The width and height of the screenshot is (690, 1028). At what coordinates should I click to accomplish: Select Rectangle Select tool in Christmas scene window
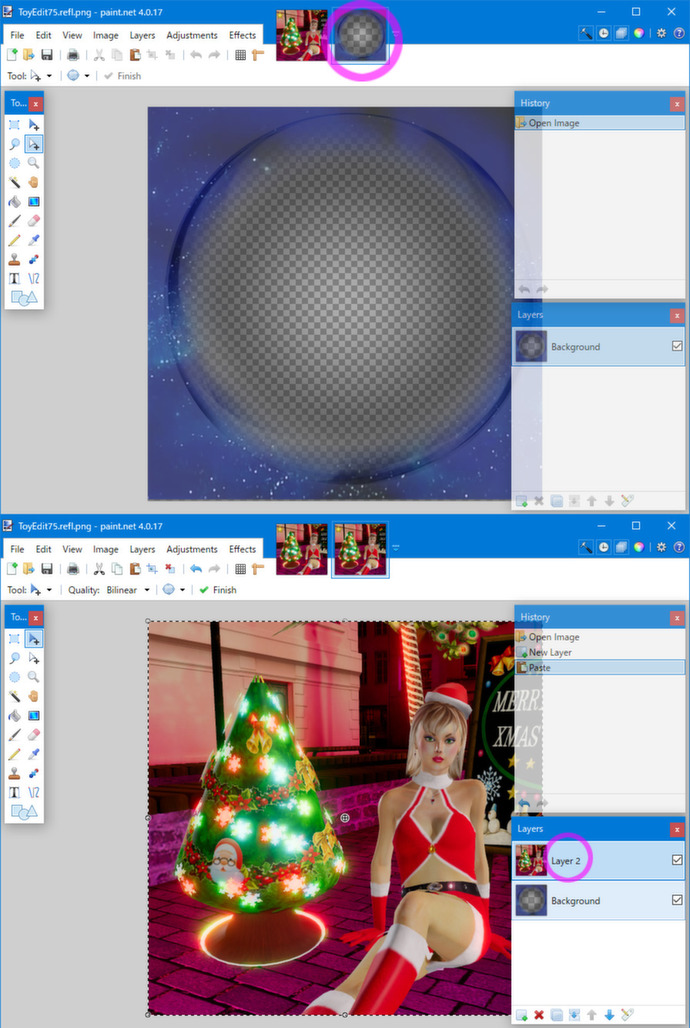click(14, 639)
